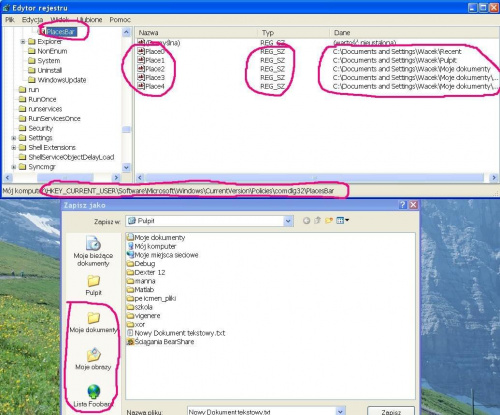Open the Pomoc menu

pos(120,20)
